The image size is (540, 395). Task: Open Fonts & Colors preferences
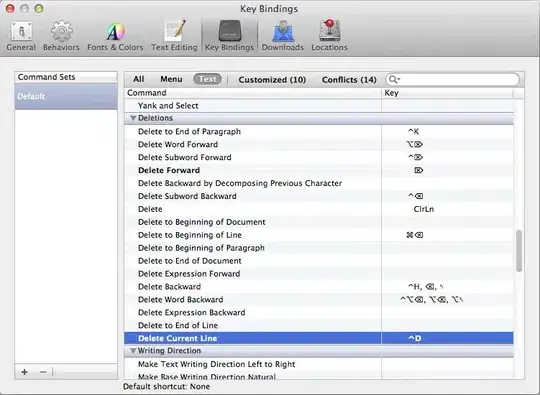(115, 36)
